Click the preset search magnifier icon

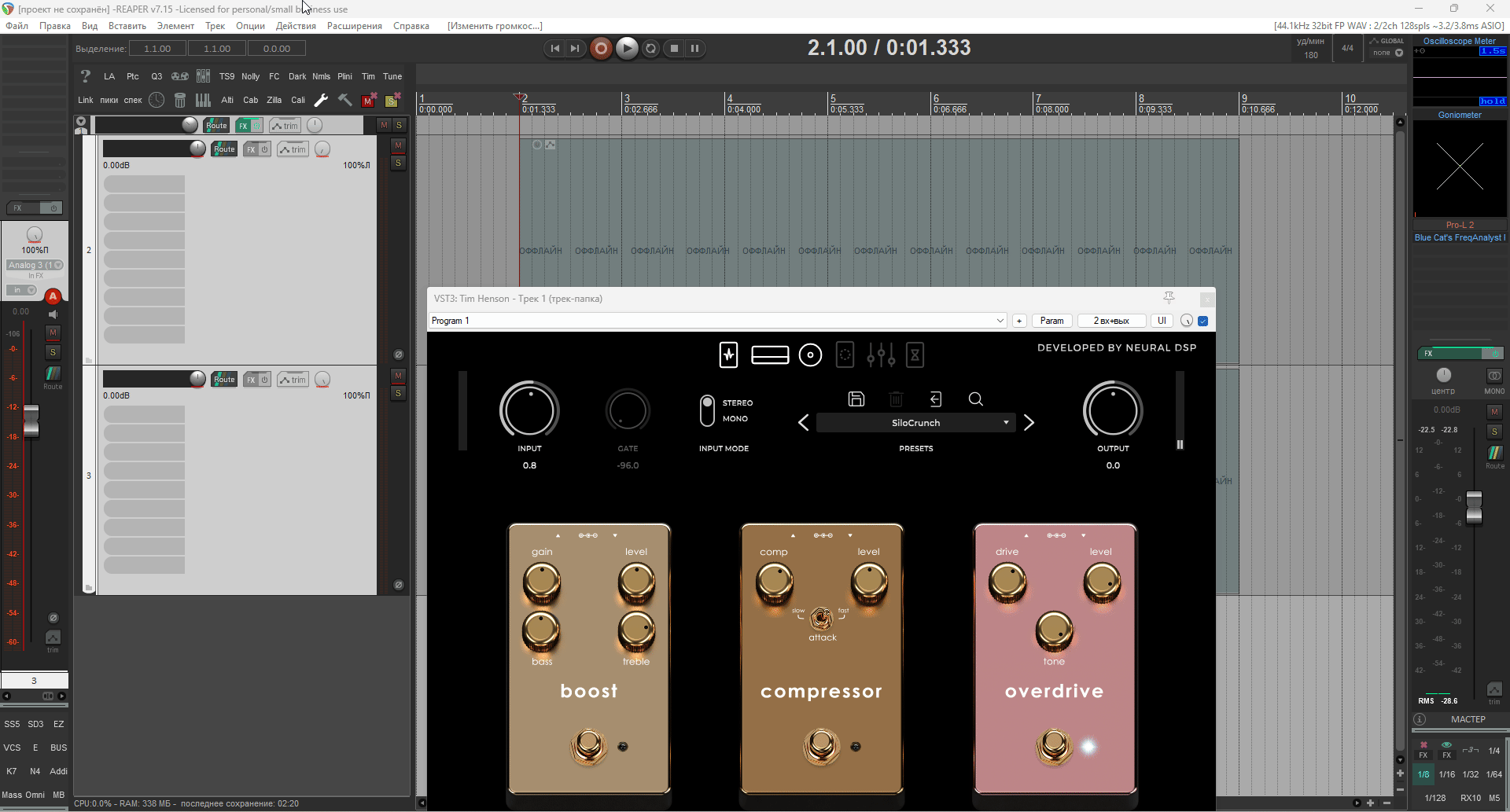coord(976,399)
